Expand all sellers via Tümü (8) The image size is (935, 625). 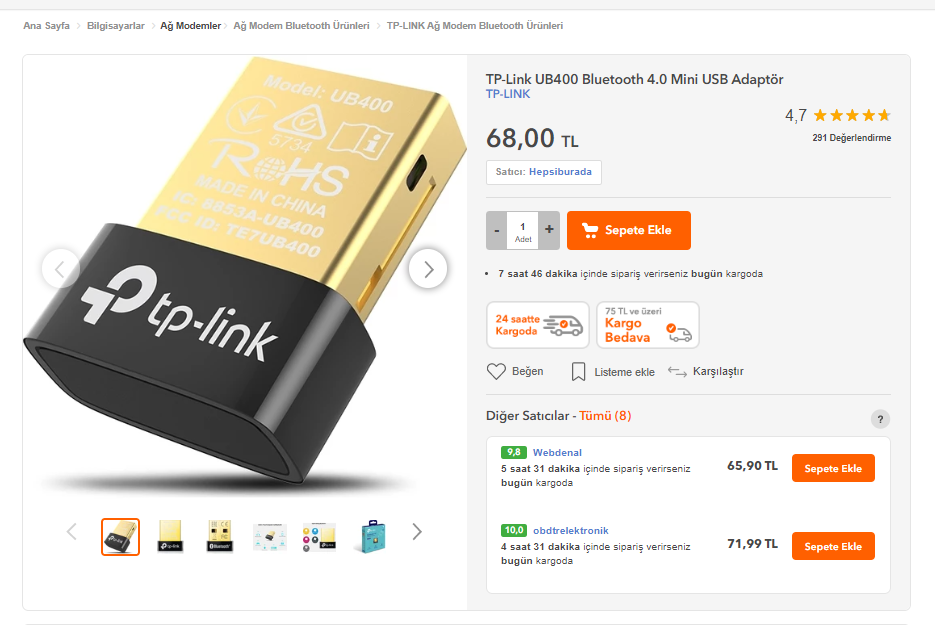[605, 416]
